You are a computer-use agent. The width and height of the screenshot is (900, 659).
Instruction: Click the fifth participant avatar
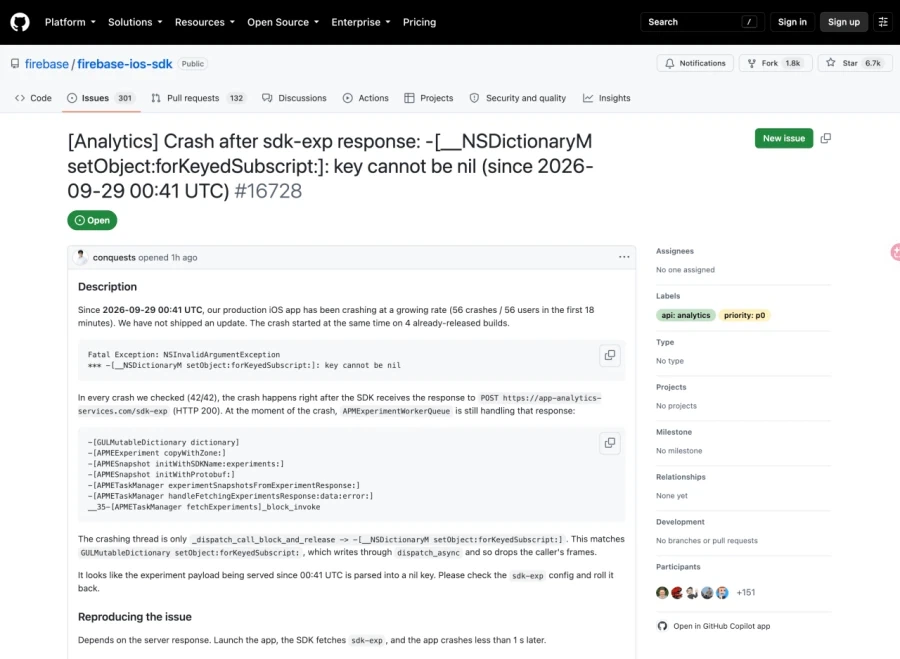point(722,592)
